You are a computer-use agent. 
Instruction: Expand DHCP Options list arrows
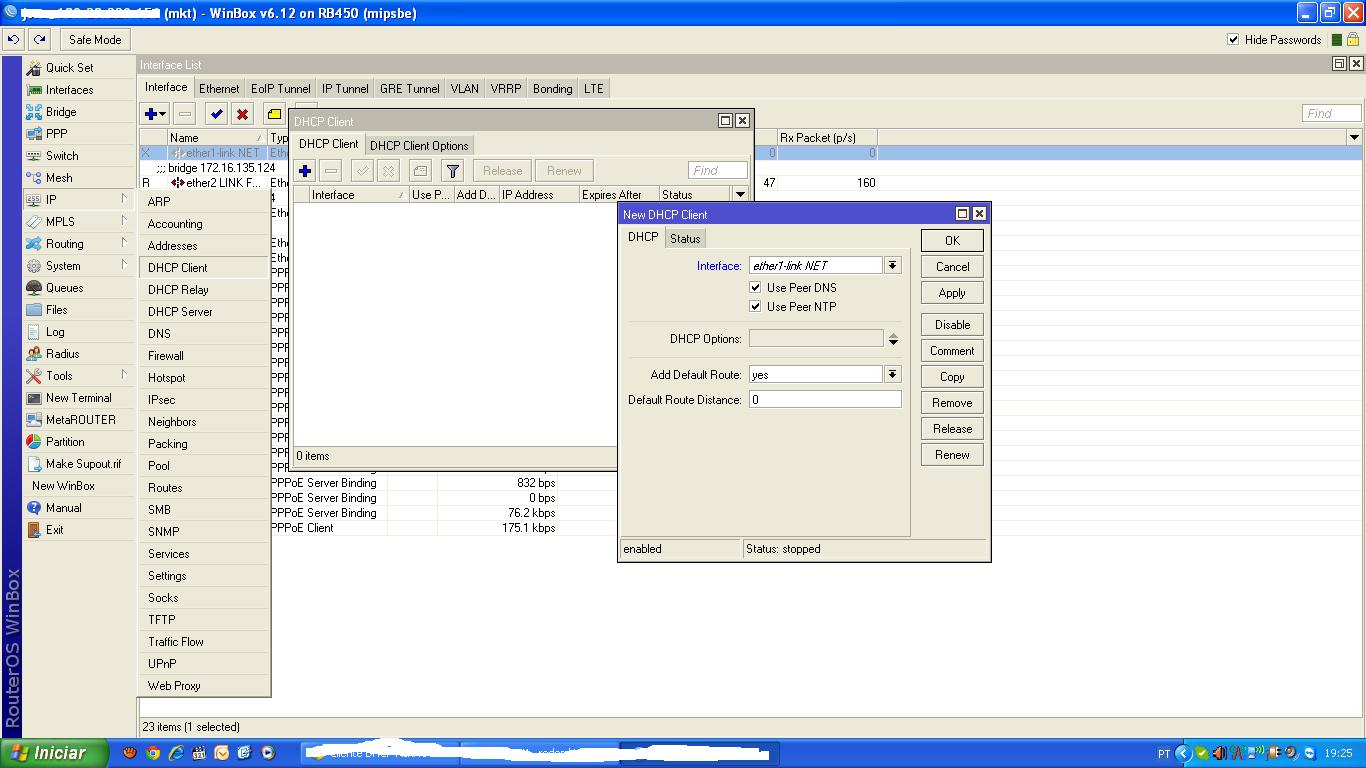pos(893,339)
